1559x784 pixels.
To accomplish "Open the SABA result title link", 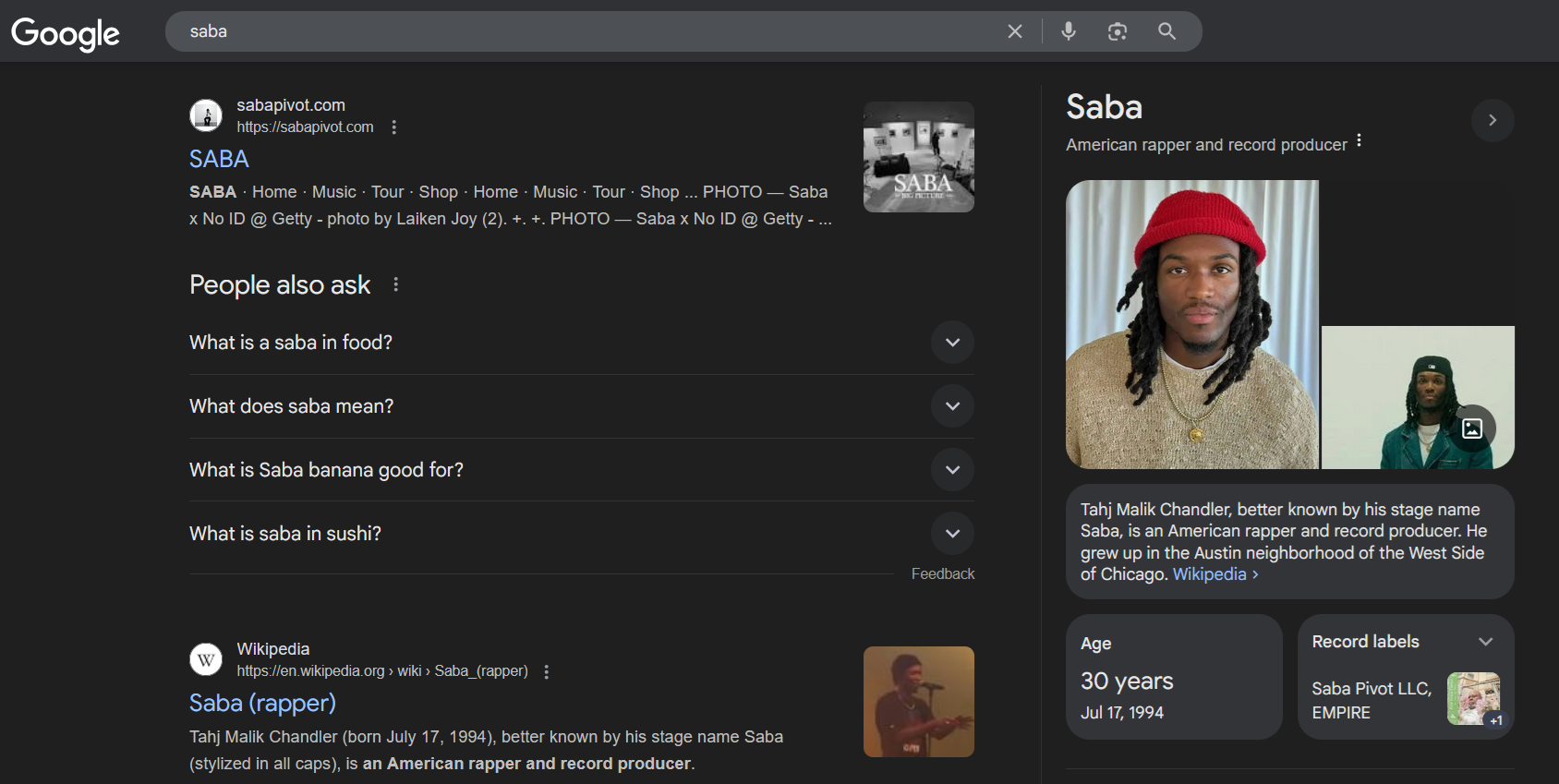I will 219,159.
